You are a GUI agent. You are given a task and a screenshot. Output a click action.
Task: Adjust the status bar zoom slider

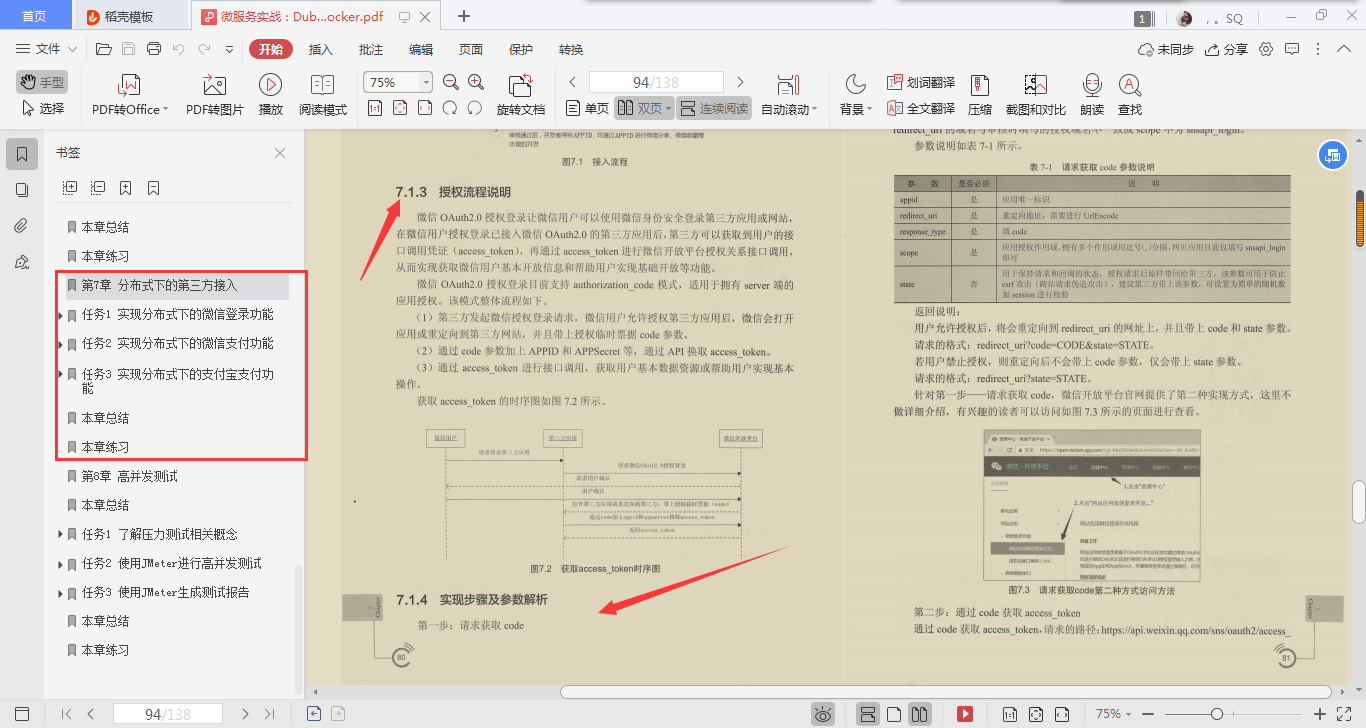point(1216,714)
